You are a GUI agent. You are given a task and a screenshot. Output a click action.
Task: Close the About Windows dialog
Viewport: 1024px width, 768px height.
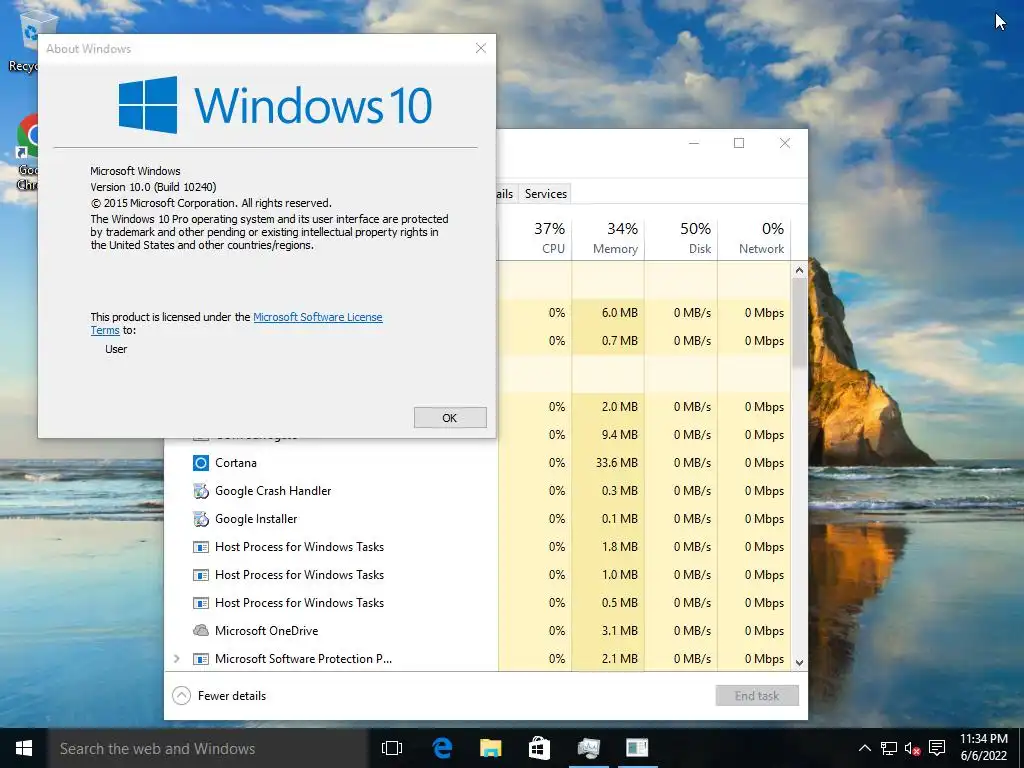[x=481, y=48]
